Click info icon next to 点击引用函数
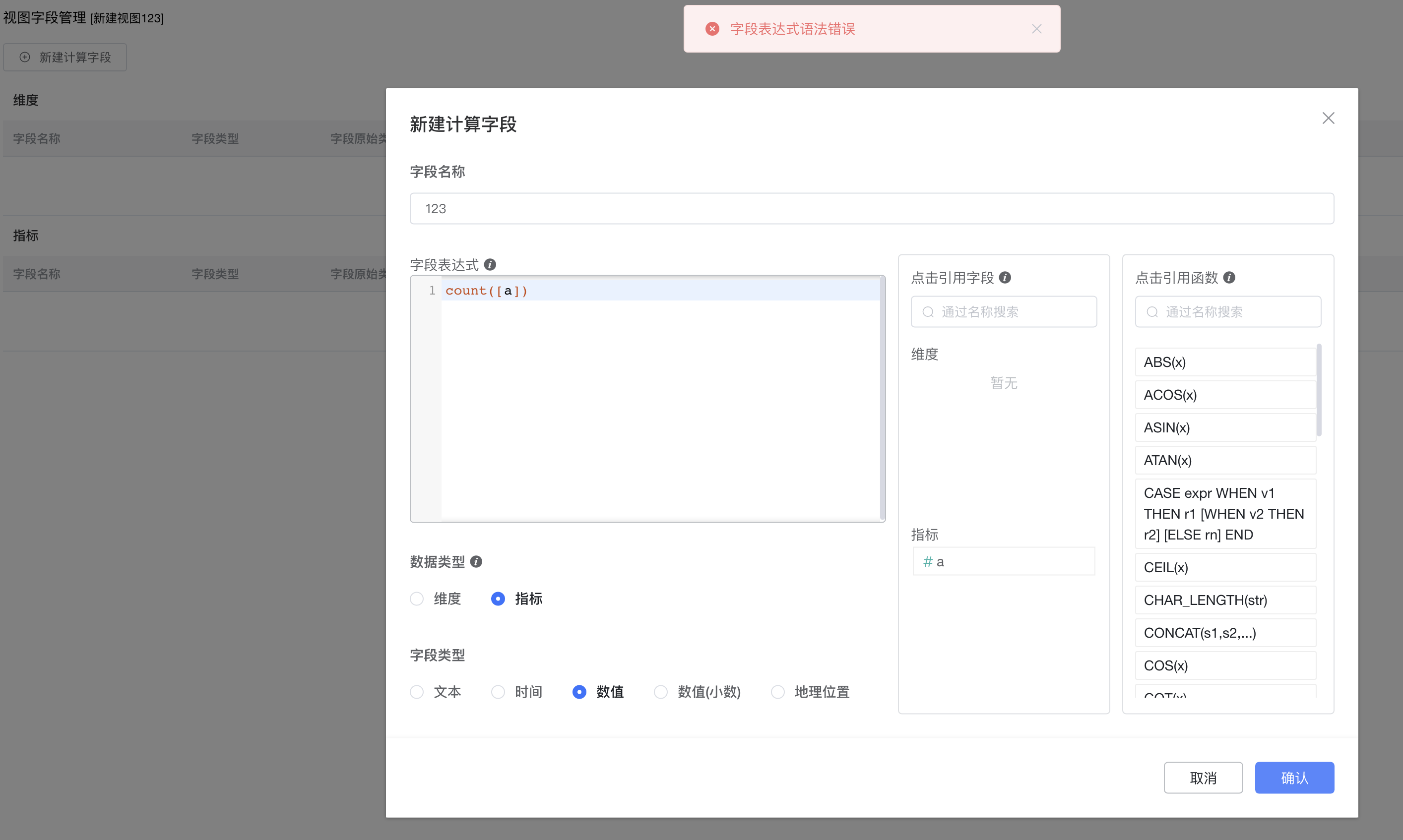This screenshot has width=1403, height=840. point(1229,277)
